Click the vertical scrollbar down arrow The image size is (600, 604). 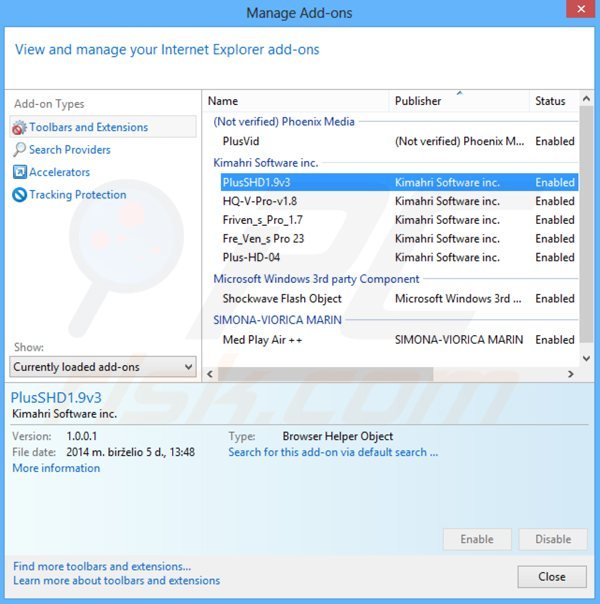586,358
